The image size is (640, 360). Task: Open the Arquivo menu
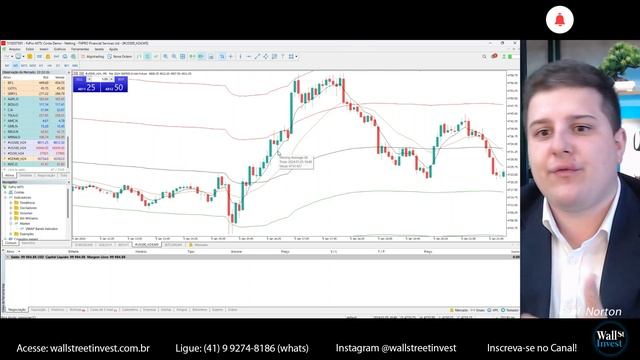[x=14, y=49]
